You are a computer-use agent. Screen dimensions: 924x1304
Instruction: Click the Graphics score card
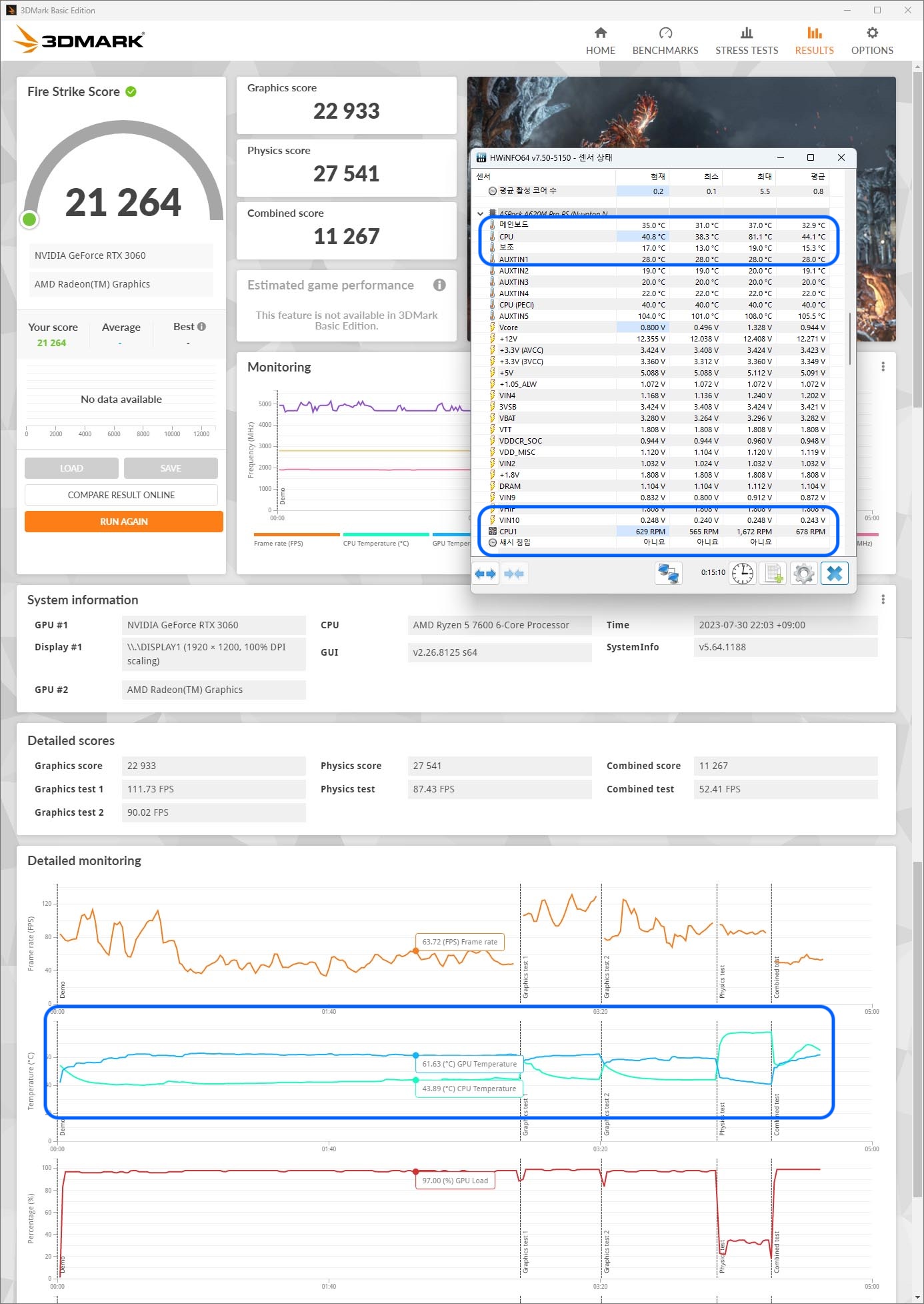tap(347, 105)
